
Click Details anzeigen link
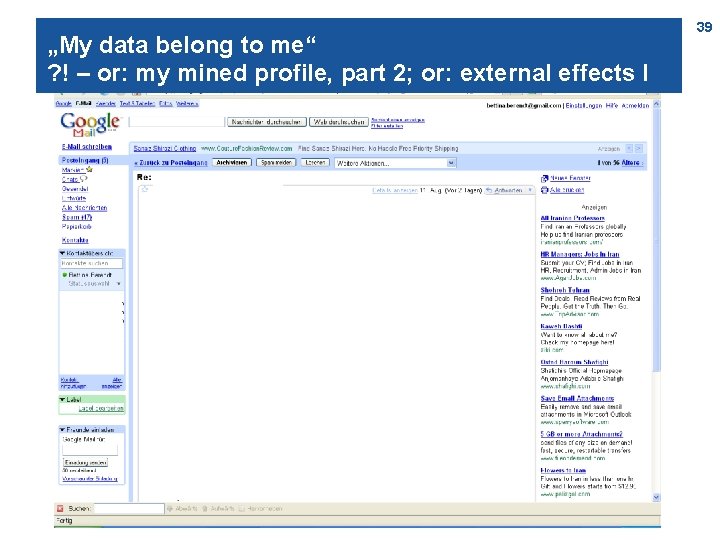394,190
